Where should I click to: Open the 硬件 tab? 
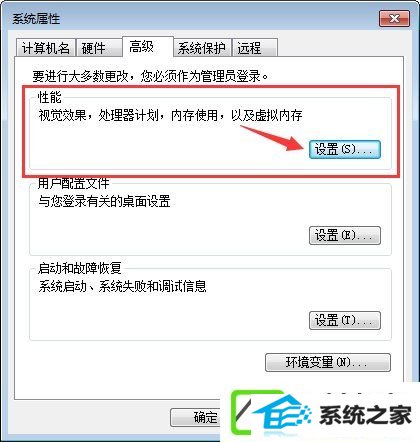click(x=99, y=48)
